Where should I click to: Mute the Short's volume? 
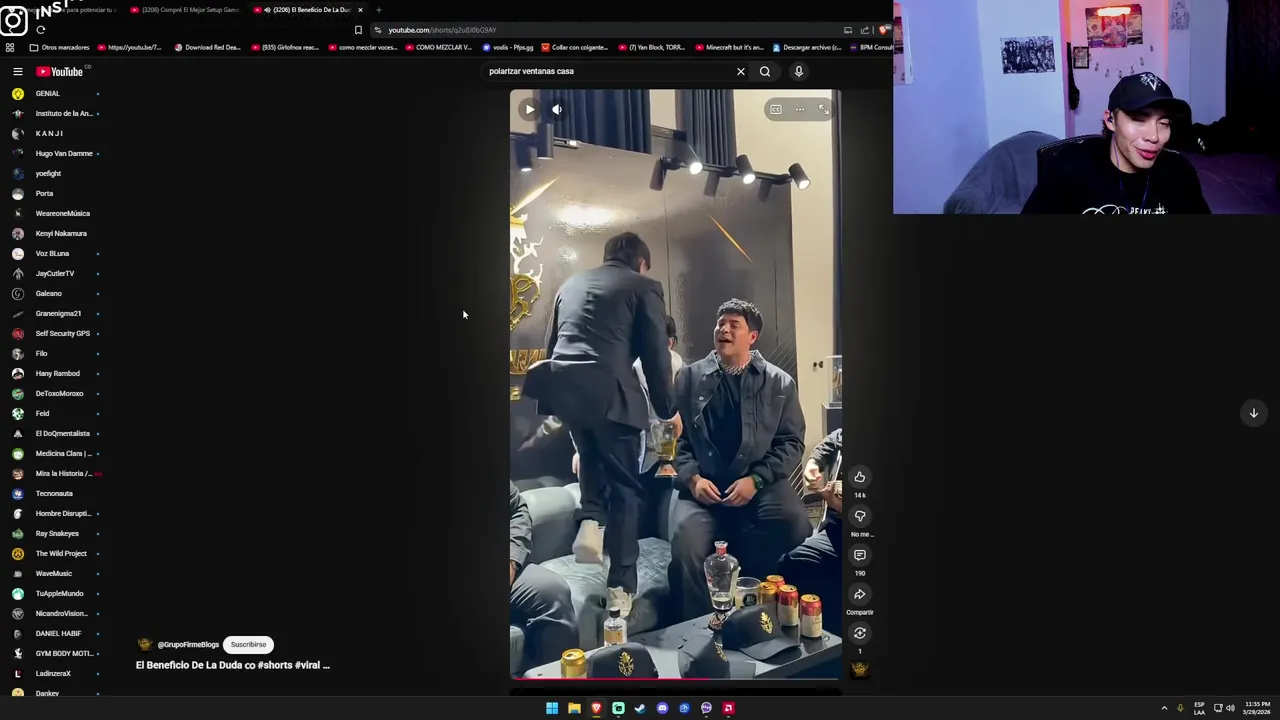557,109
